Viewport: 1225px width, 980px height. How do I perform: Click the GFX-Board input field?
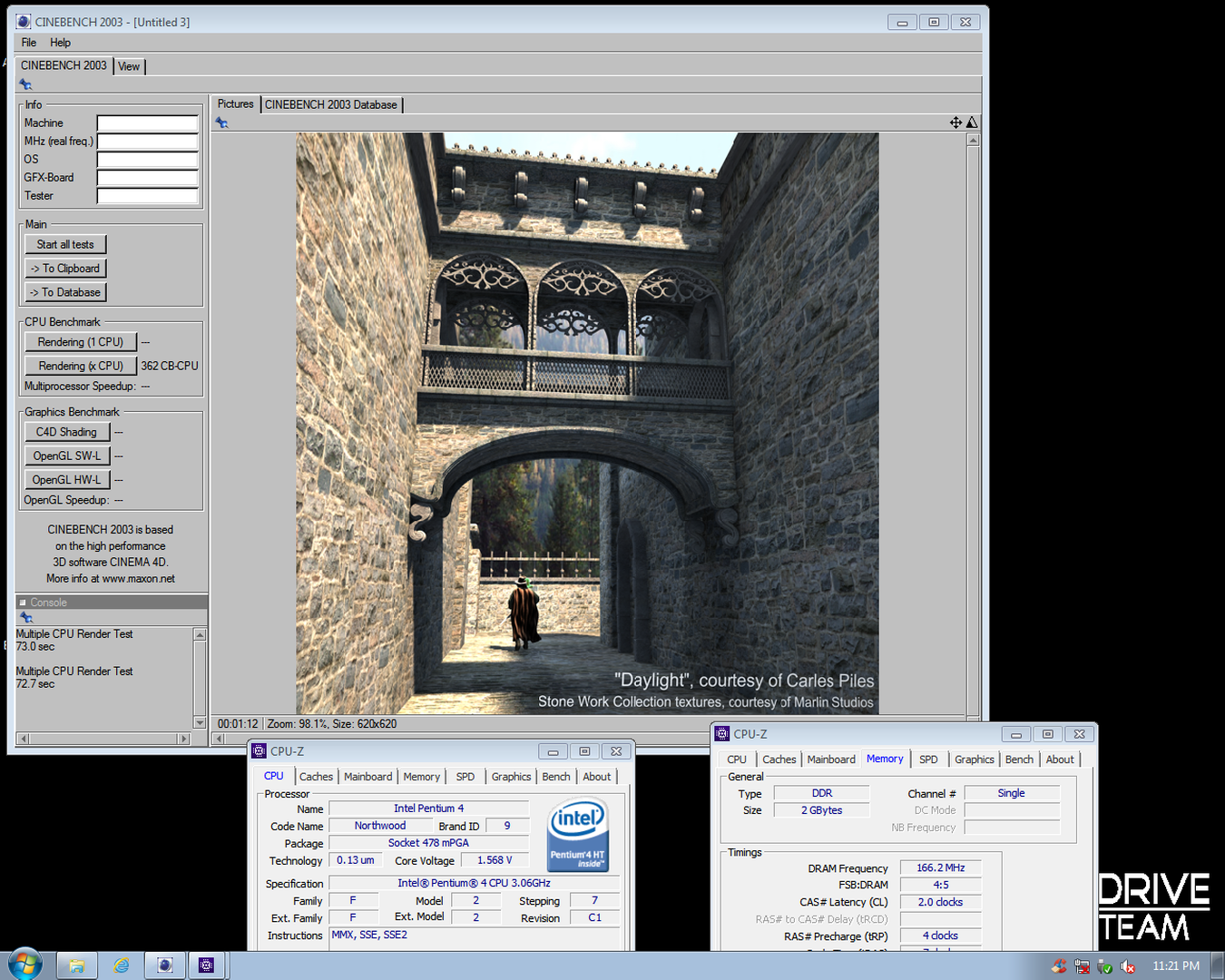click(147, 178)
